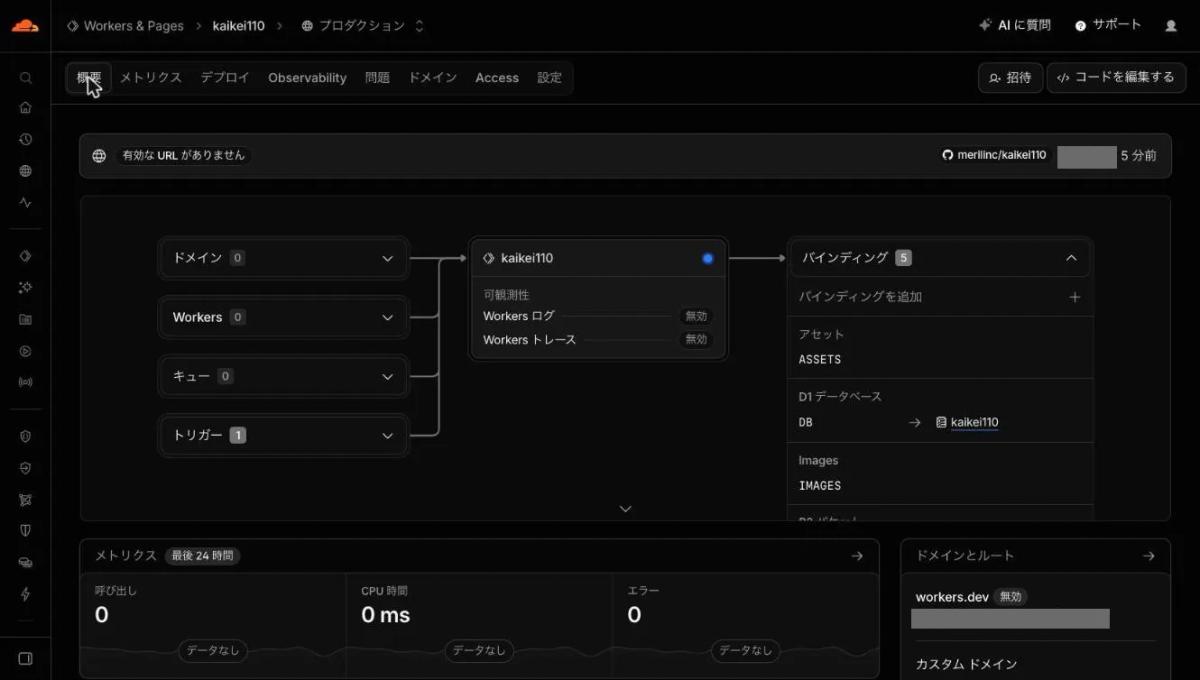The image size is (1200, 680).
Task: Open Zero Trust arrow-shield icon in sidebar
Action: click(26, 468)
